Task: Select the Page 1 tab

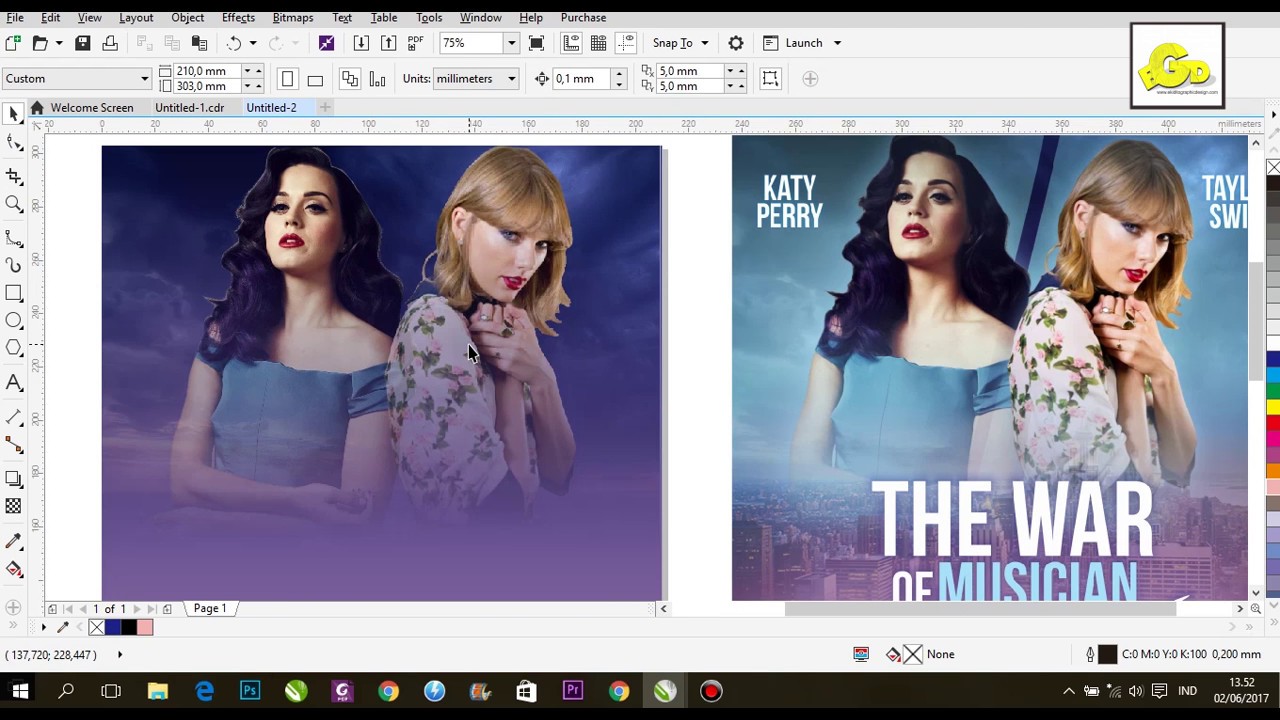Action: [x=210, y=608]
